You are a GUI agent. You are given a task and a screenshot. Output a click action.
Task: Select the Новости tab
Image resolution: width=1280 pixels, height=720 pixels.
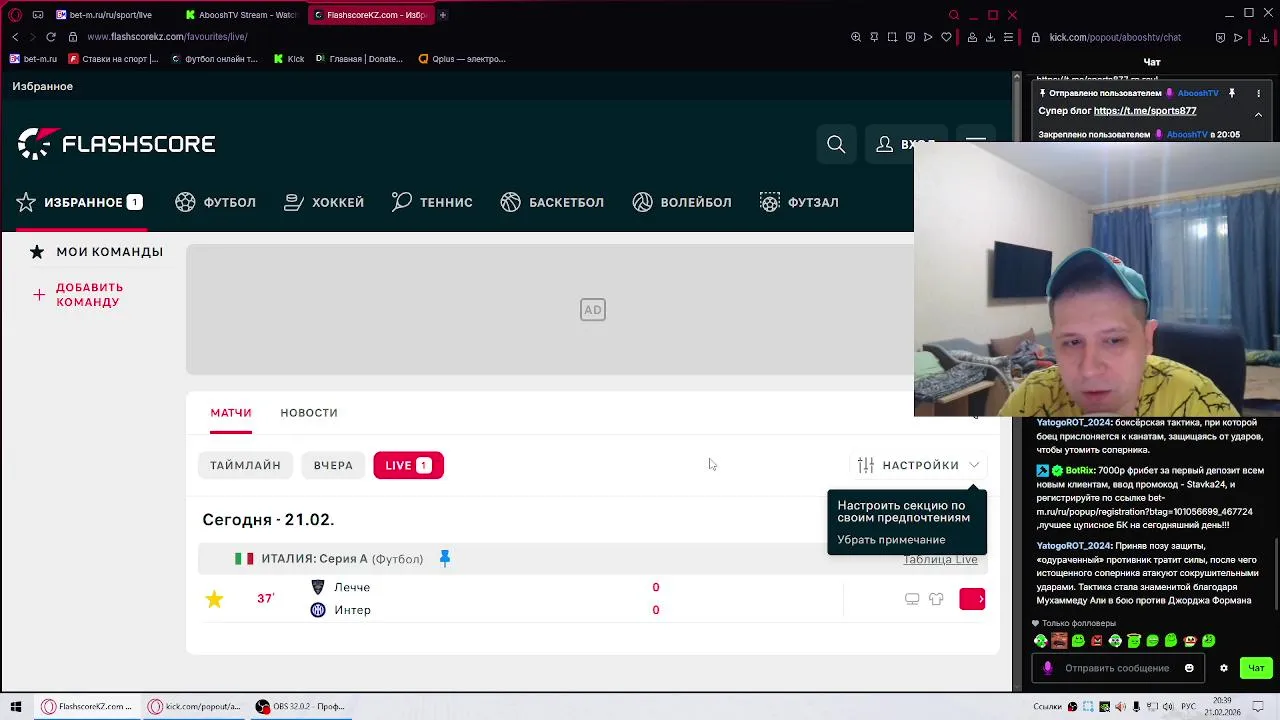[x=309, y=412]
